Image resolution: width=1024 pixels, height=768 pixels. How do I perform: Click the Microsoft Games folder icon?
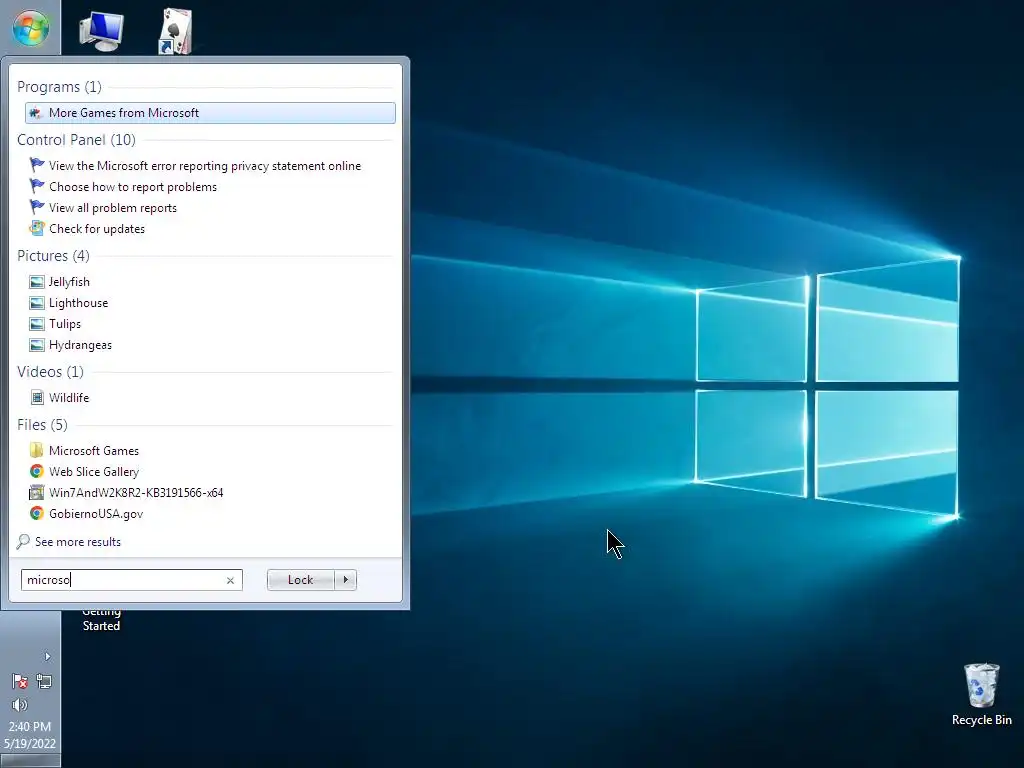37,450
